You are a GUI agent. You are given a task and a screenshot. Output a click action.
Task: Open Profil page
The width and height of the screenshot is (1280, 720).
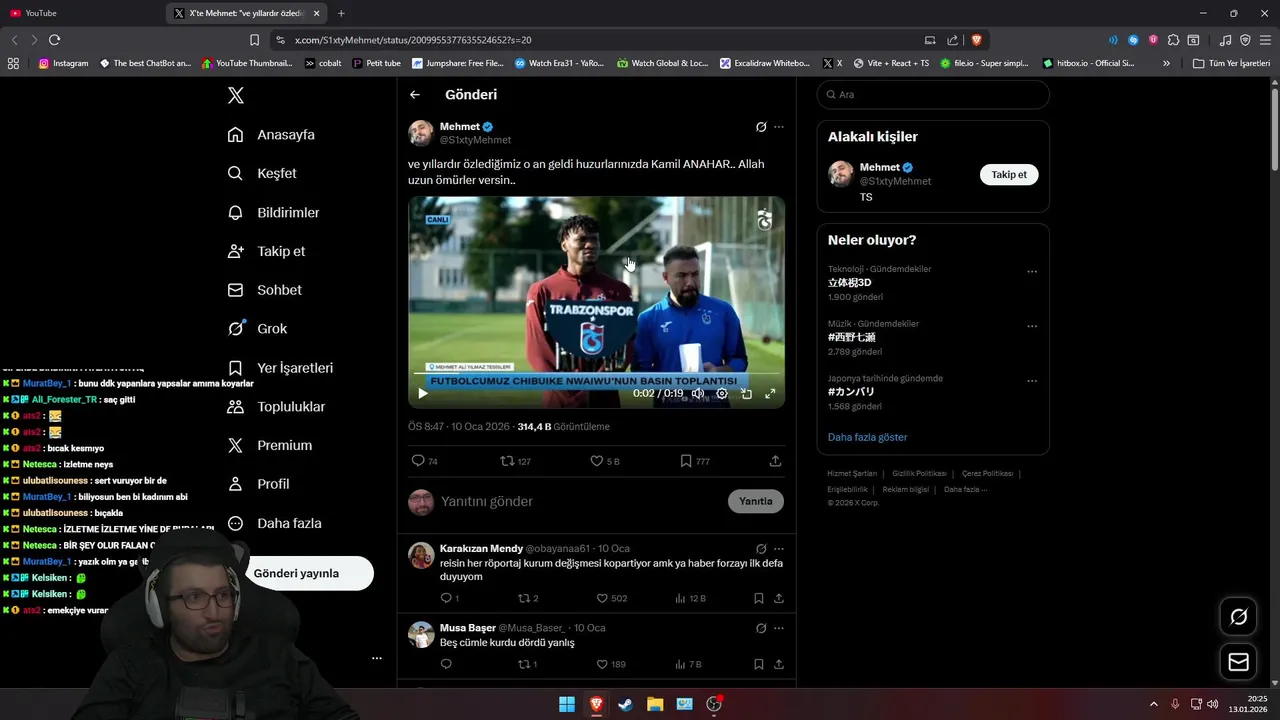point(258,484)
